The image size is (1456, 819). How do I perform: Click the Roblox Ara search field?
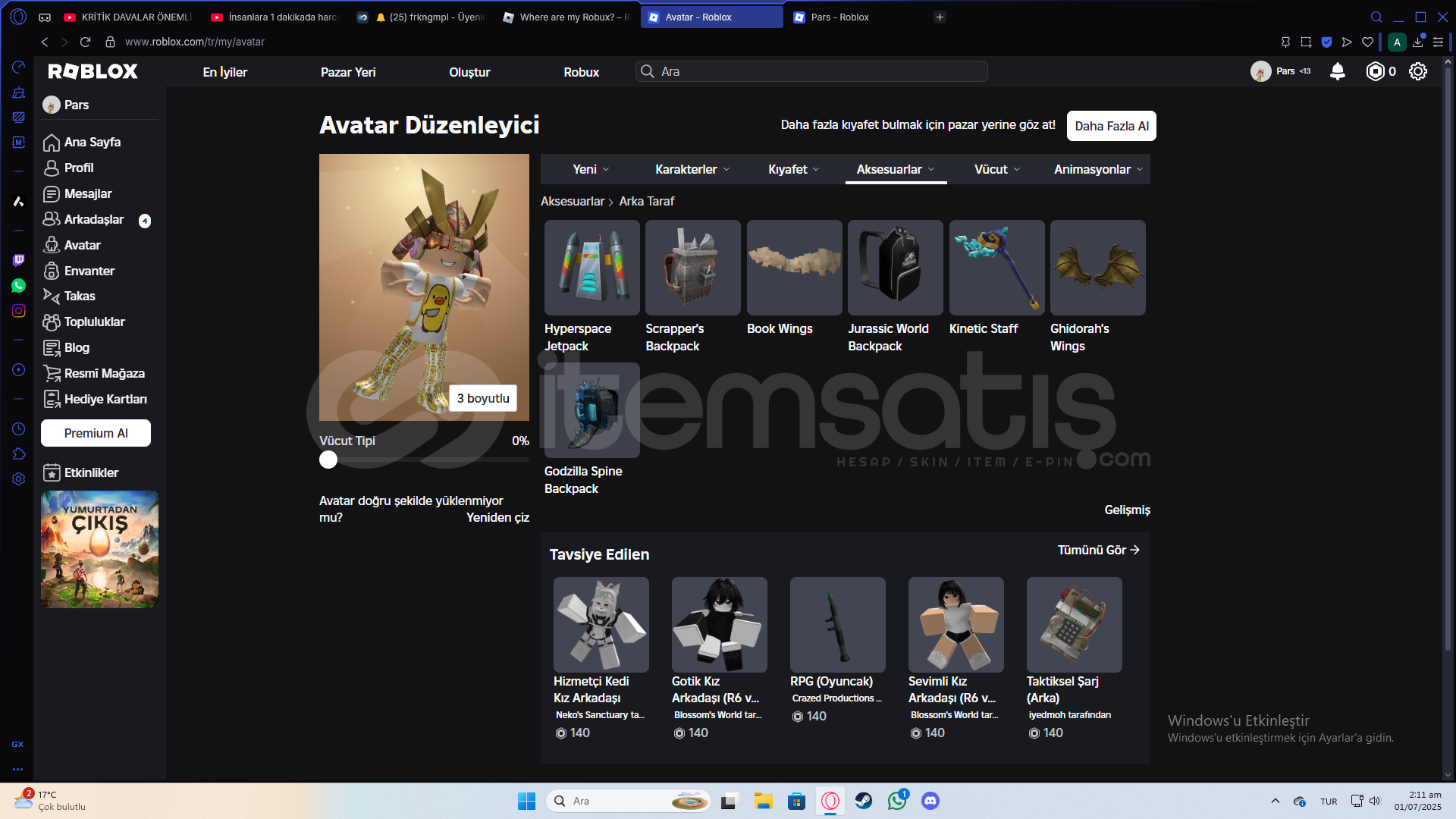pyautogui.click(x=812, y=71)
